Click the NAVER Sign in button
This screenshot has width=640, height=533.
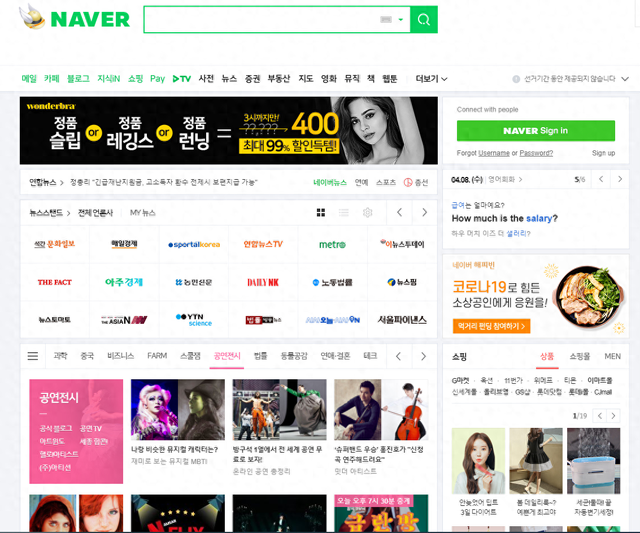coord(536,131)
